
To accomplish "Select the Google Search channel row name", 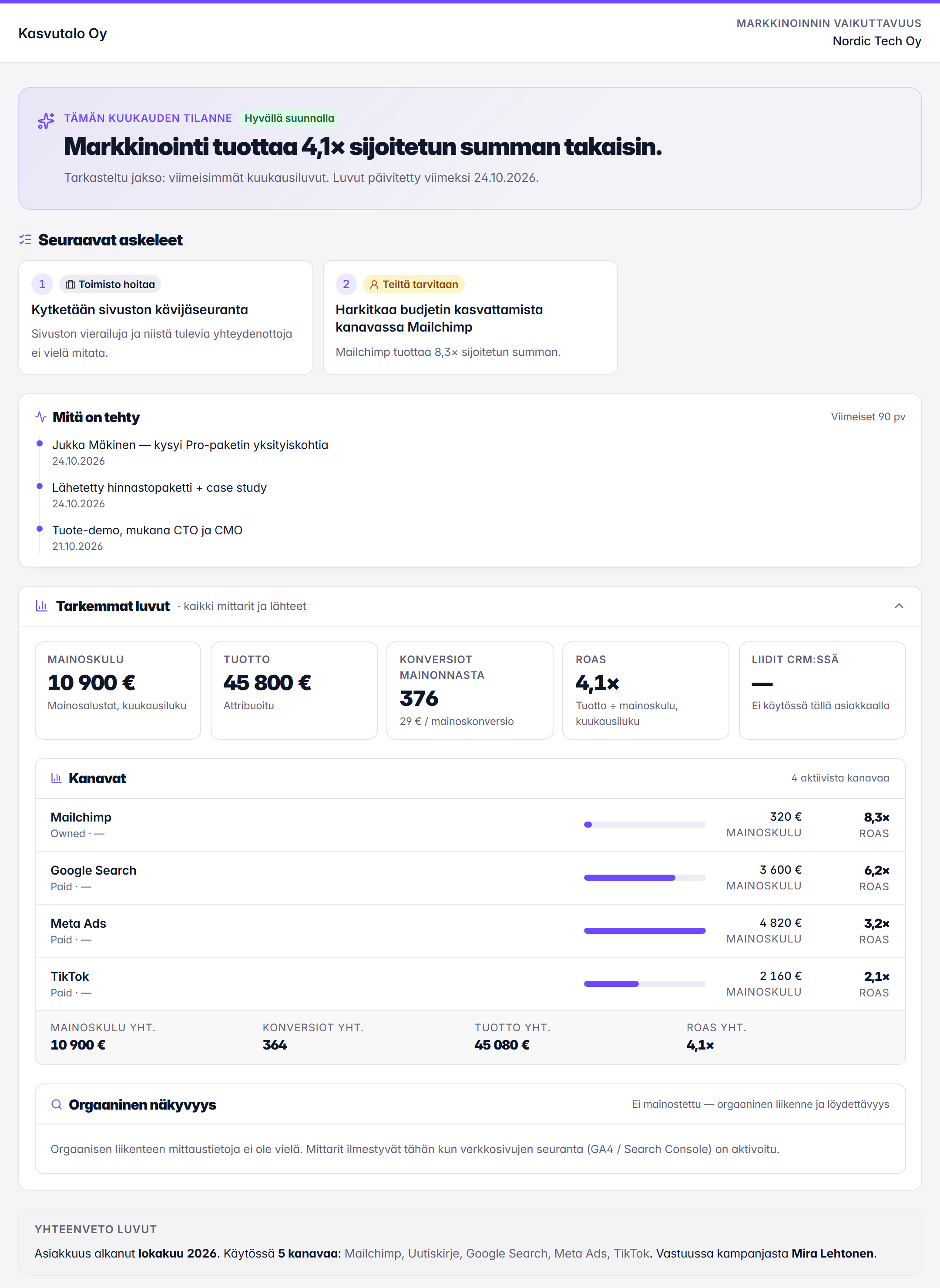I will tap(93, 870).
